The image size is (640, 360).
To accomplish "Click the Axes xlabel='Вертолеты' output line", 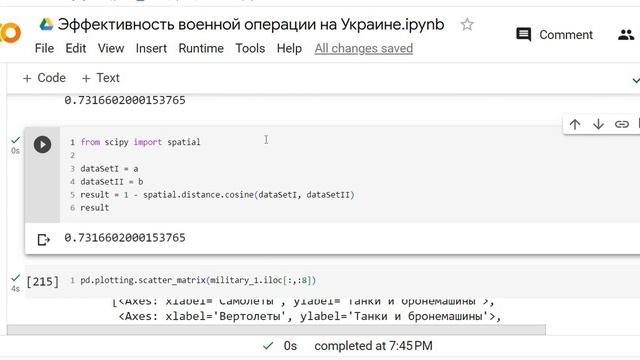I will click(309, 316).
